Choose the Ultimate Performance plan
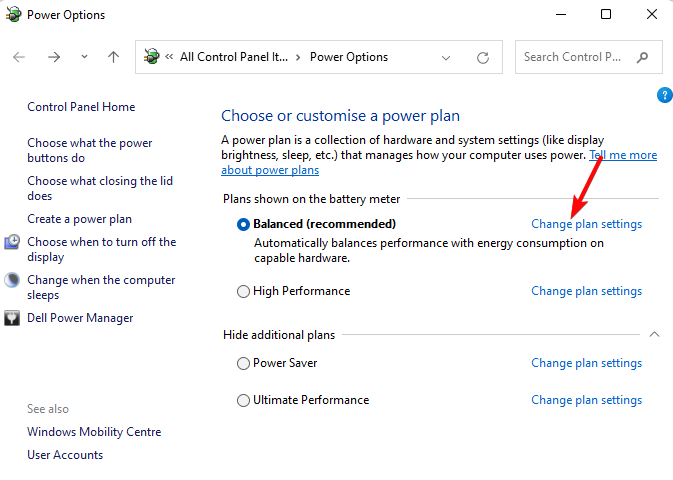This screenshot has width=673, height=480. [x=243, y=401]
